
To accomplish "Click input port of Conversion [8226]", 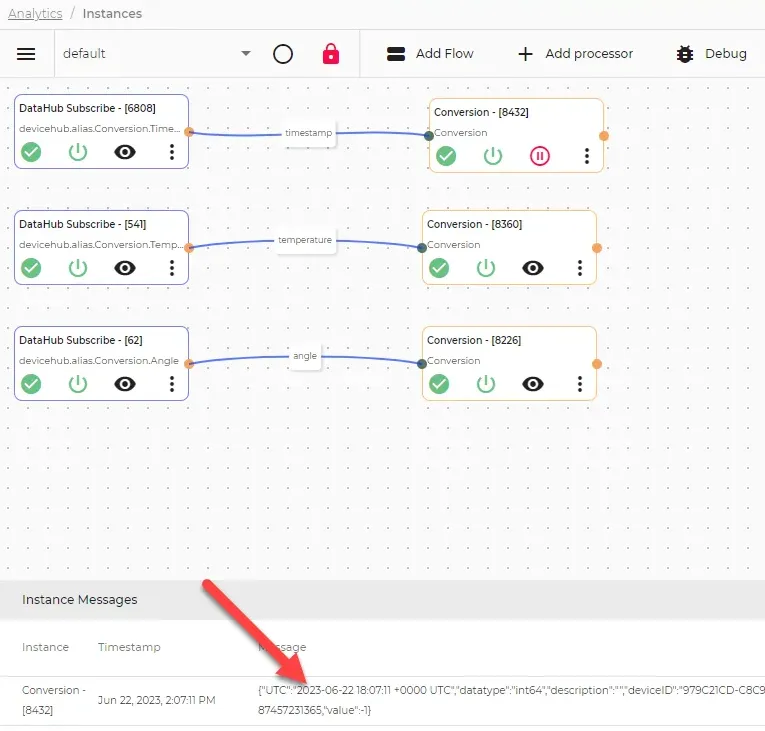I will point(422,364).
